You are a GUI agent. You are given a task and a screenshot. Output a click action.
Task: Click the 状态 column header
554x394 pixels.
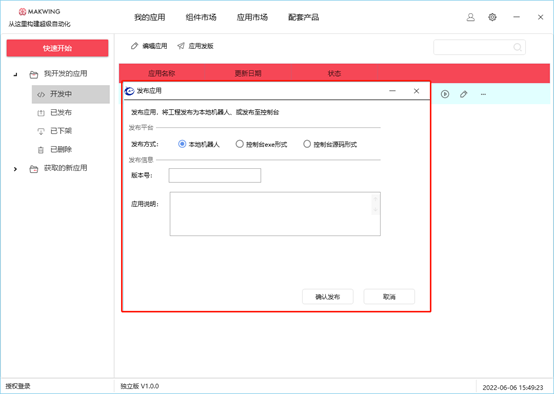334,73
